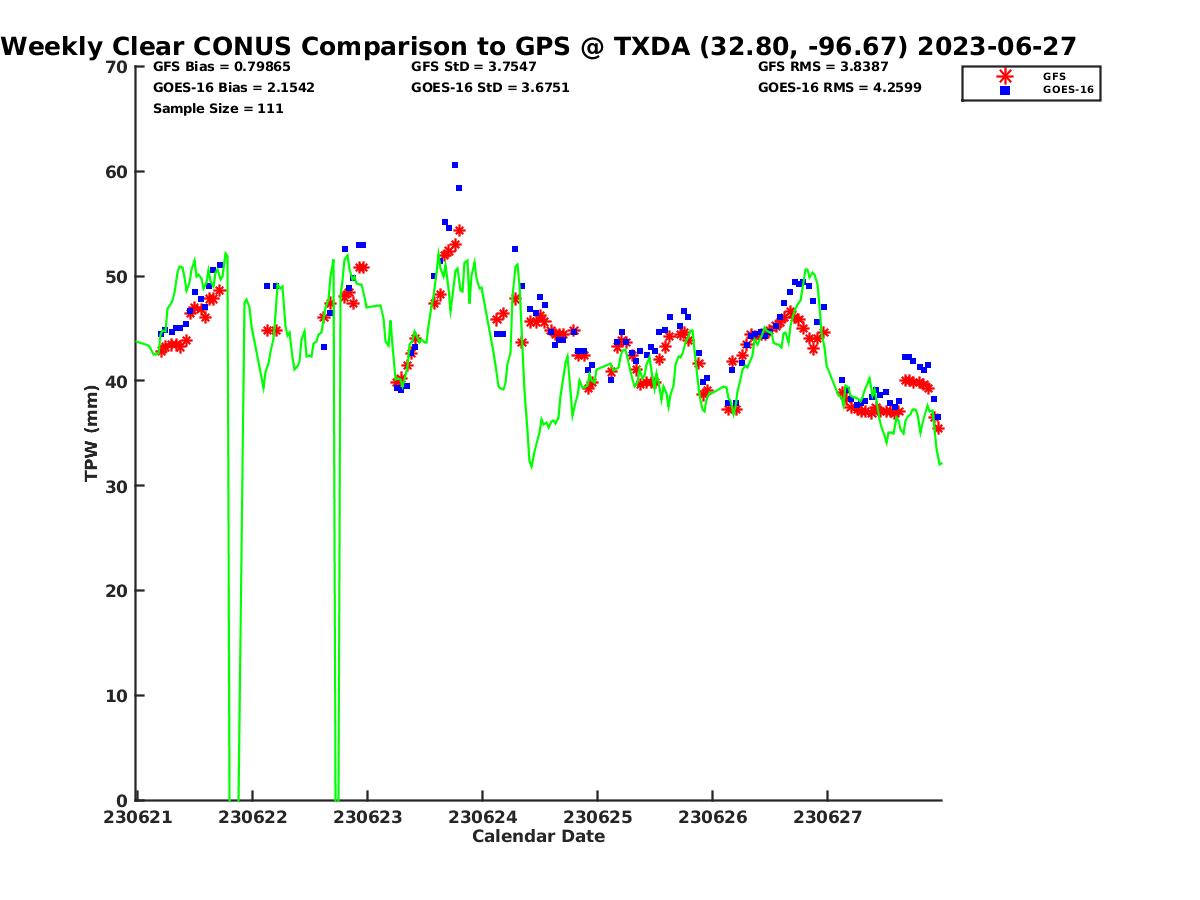Viewport: 1200px width, 900px height.
Task: Click the y-axis tick label 40
Action: click(x=117, y=381)
